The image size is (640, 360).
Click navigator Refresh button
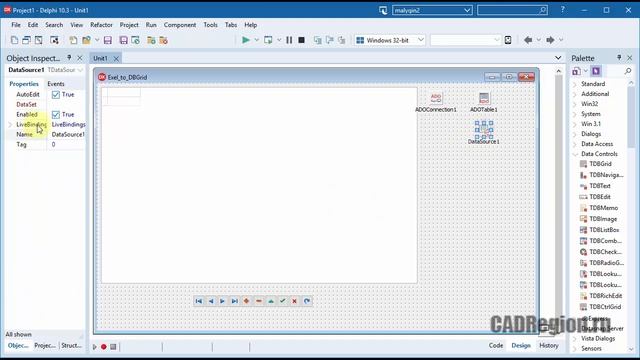[307, 301]
